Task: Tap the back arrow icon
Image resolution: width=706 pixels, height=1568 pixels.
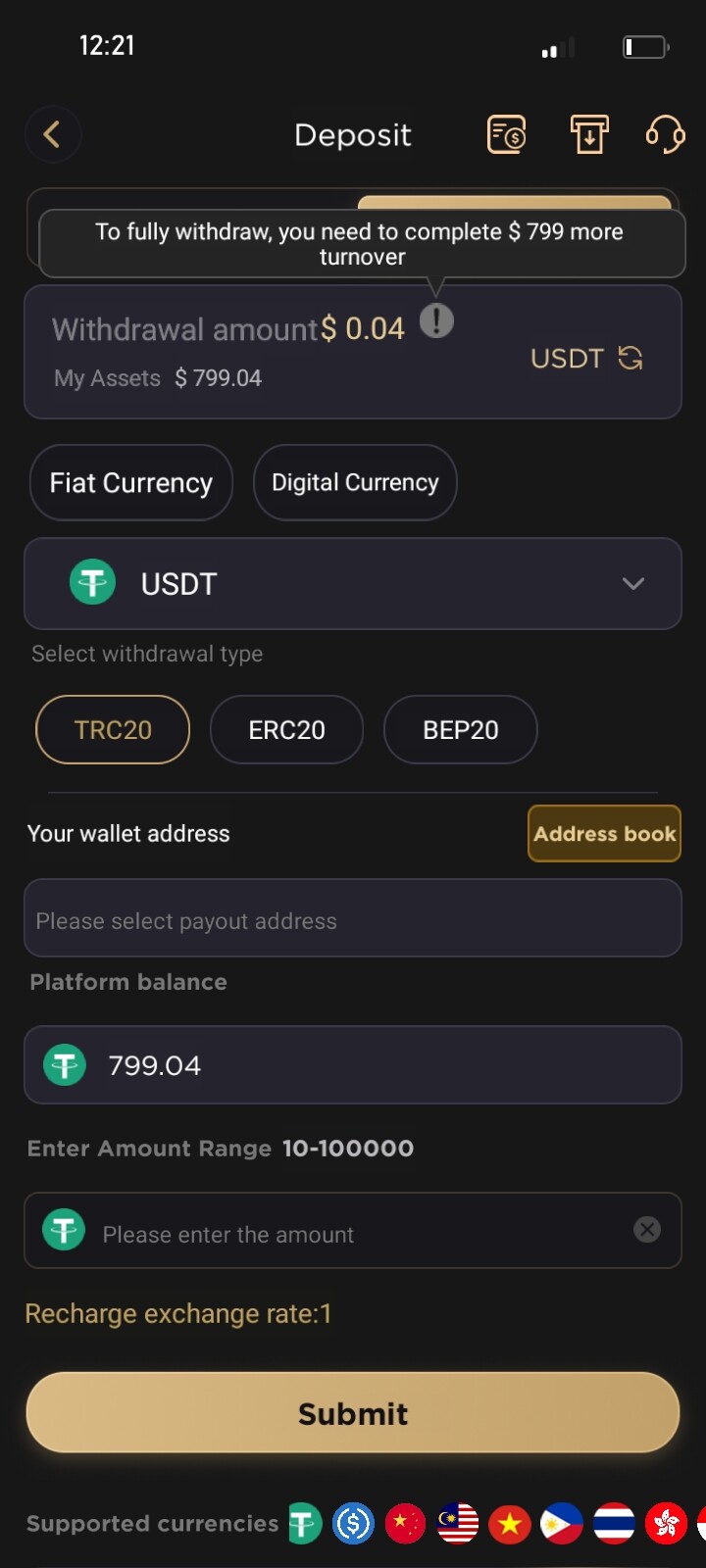Action: (52, 134)
